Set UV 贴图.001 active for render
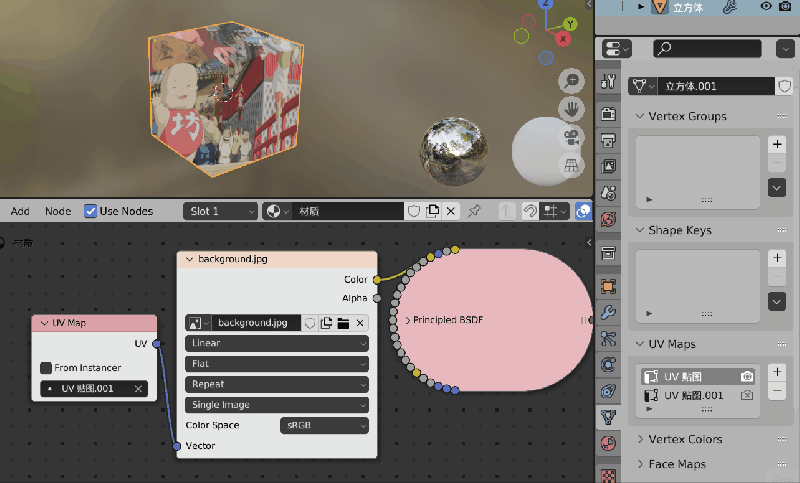The image size is (800, 483). (747, 395)
